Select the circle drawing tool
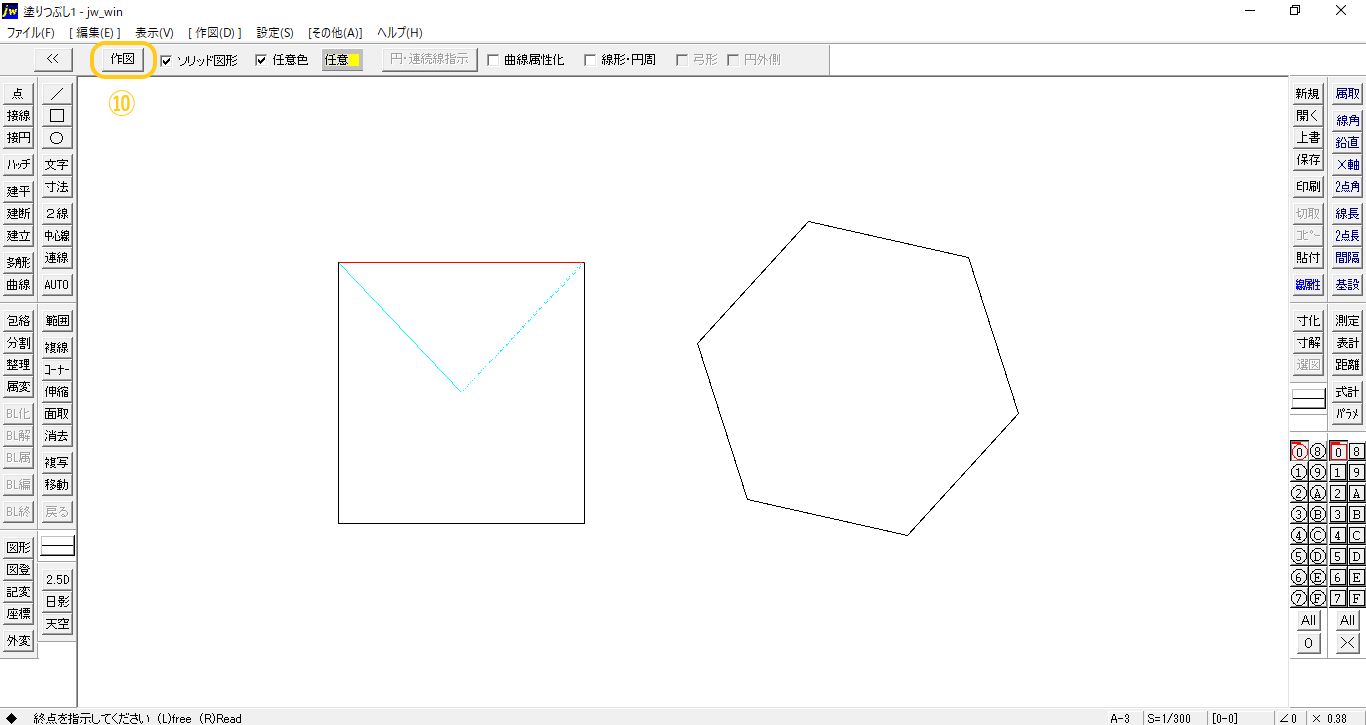This screenshot has width=1366, height=725. point(57,138)
